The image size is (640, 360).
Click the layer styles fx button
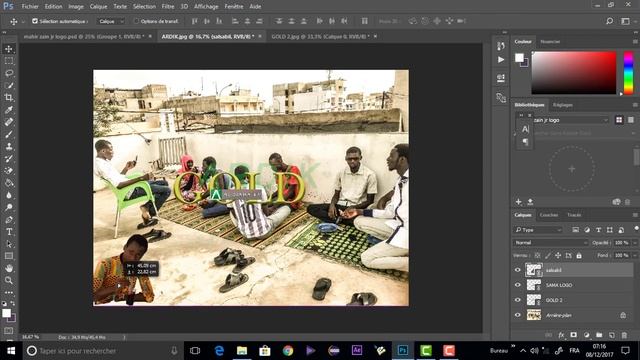click(x=561, y=335)
